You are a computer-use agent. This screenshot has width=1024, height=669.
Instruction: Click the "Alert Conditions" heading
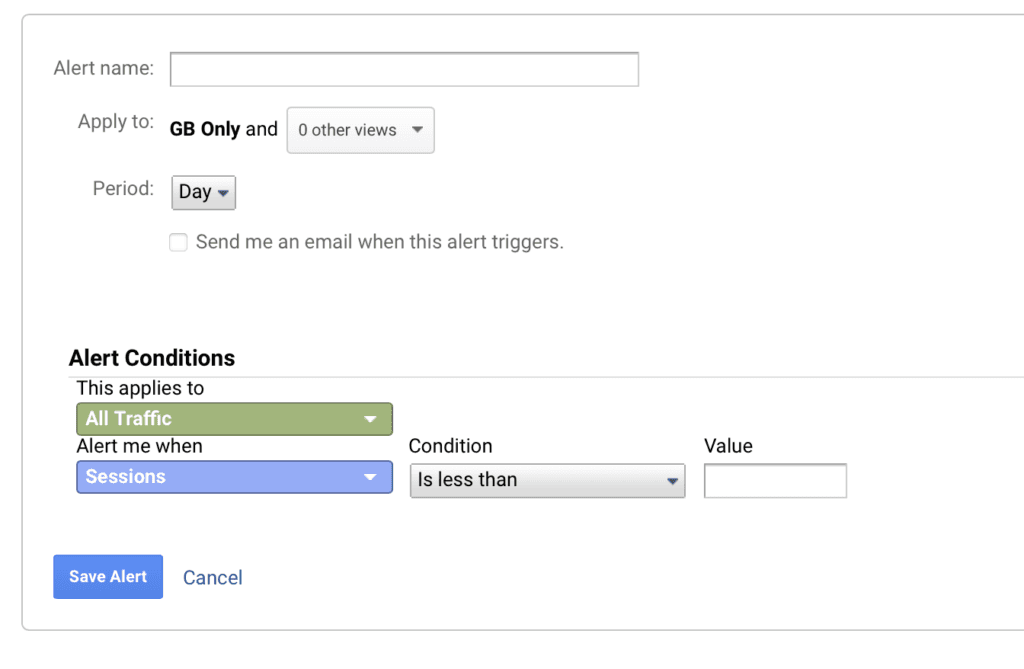152,358
